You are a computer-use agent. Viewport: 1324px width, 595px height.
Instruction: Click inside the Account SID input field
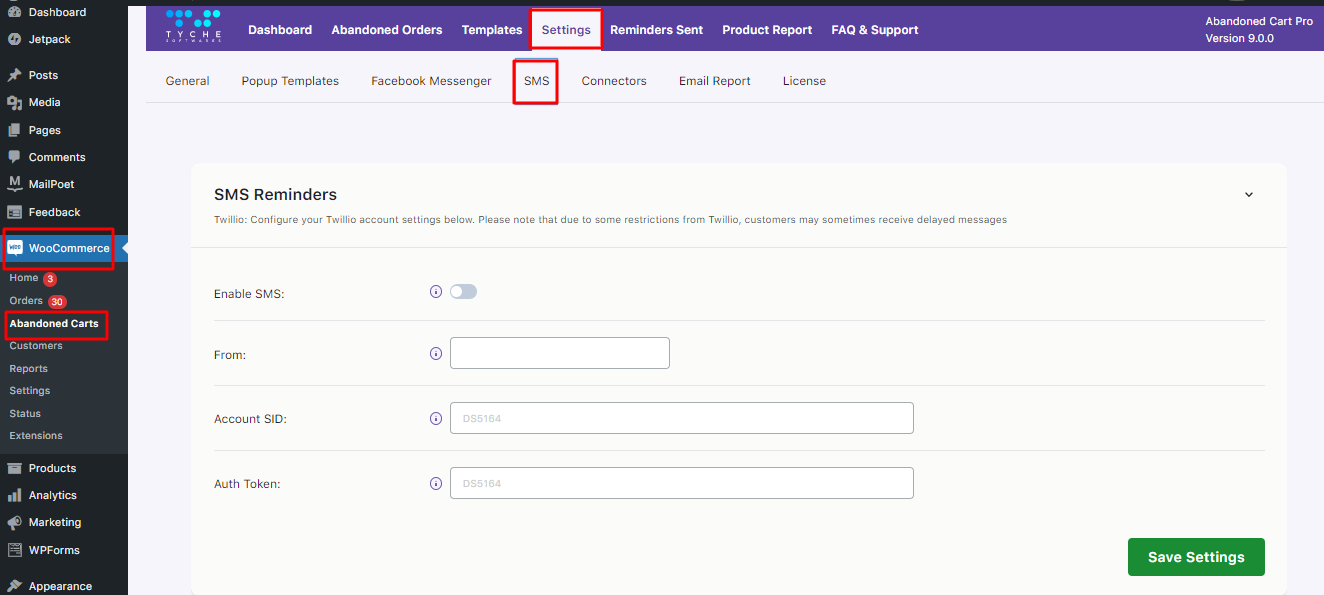(682, 418)
